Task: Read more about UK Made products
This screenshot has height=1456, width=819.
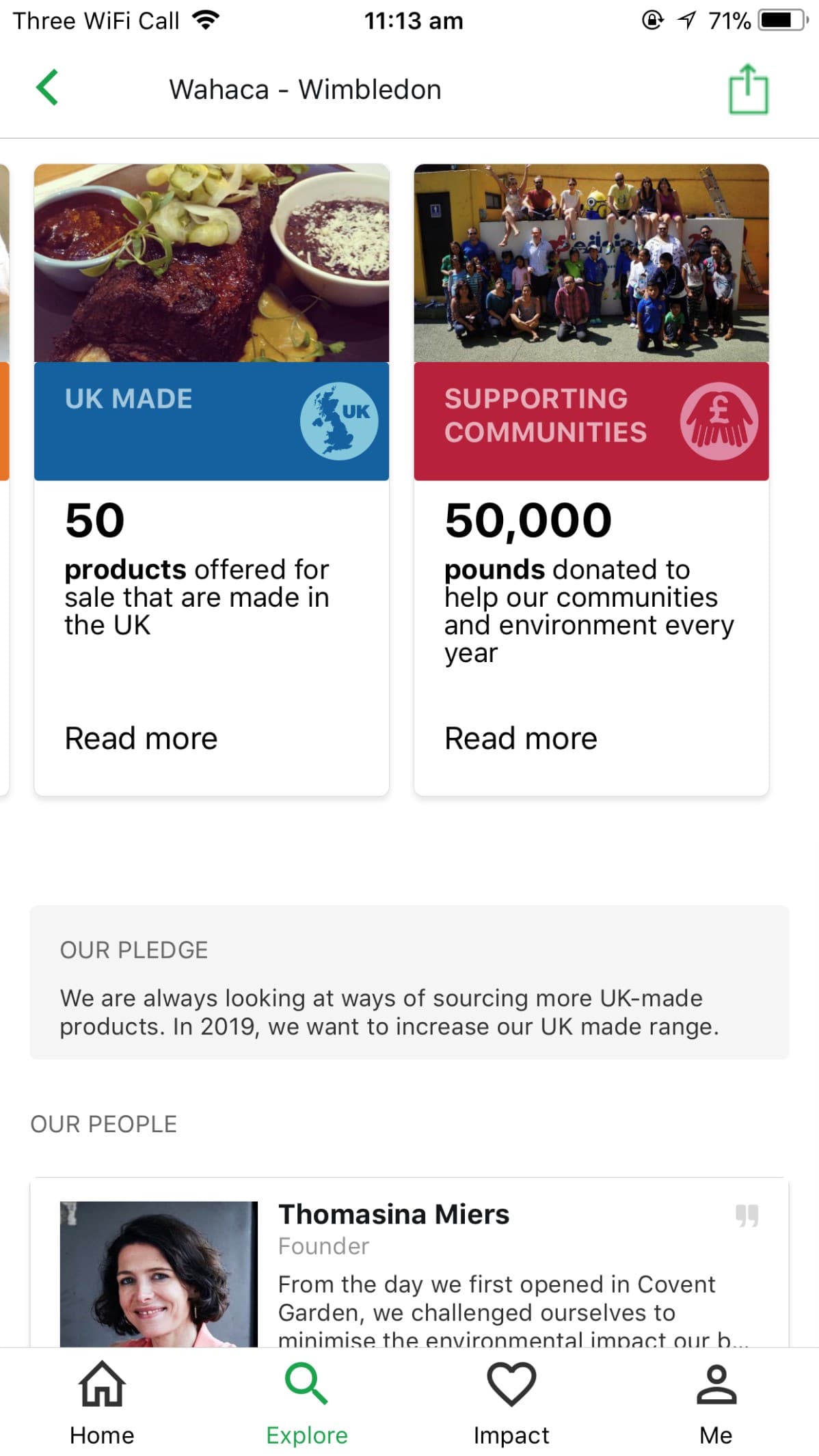Action: click(x=142, y=739)
